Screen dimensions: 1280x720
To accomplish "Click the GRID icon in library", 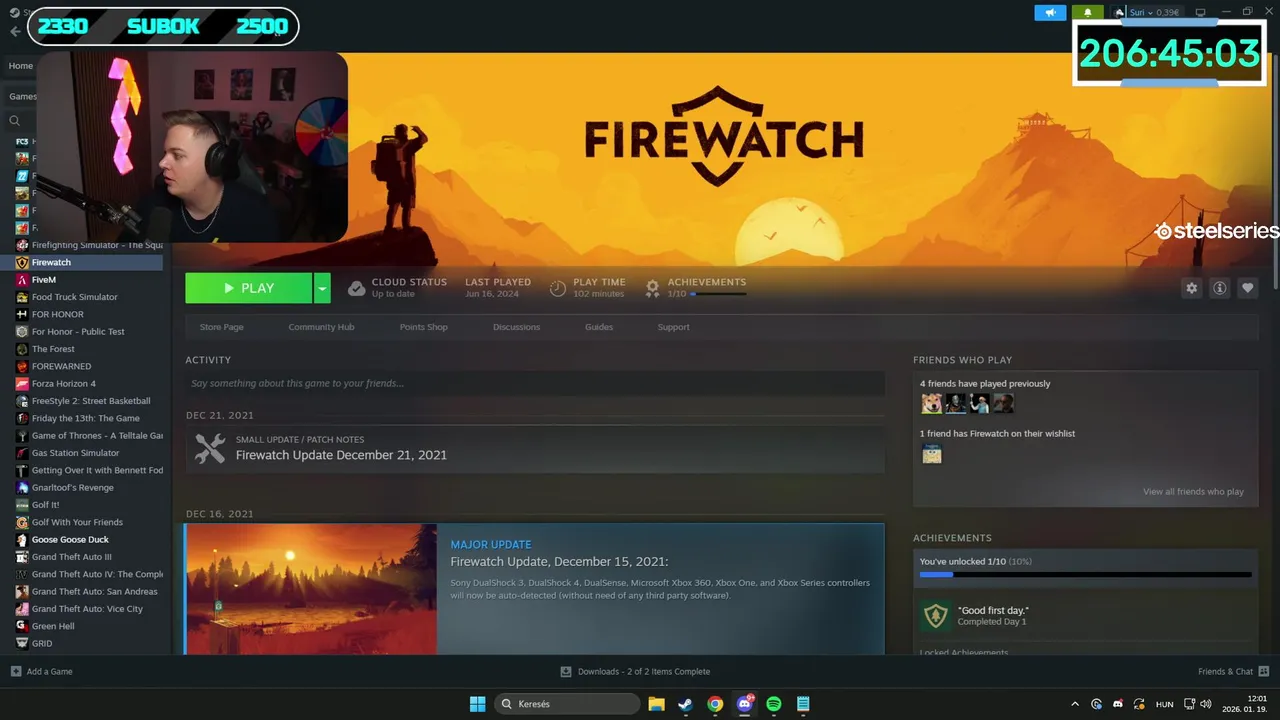I will [22, 643].
